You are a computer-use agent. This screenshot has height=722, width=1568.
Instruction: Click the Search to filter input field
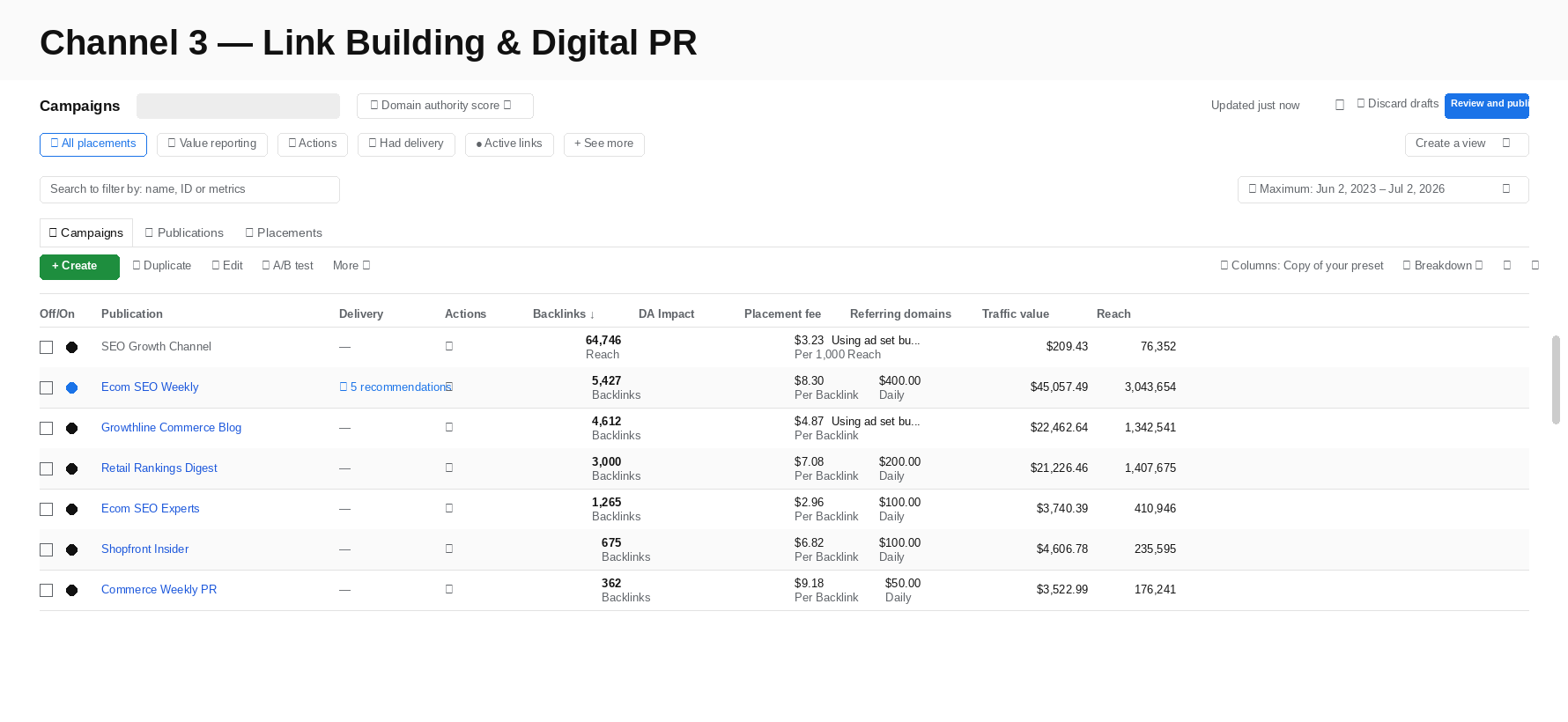189,189
